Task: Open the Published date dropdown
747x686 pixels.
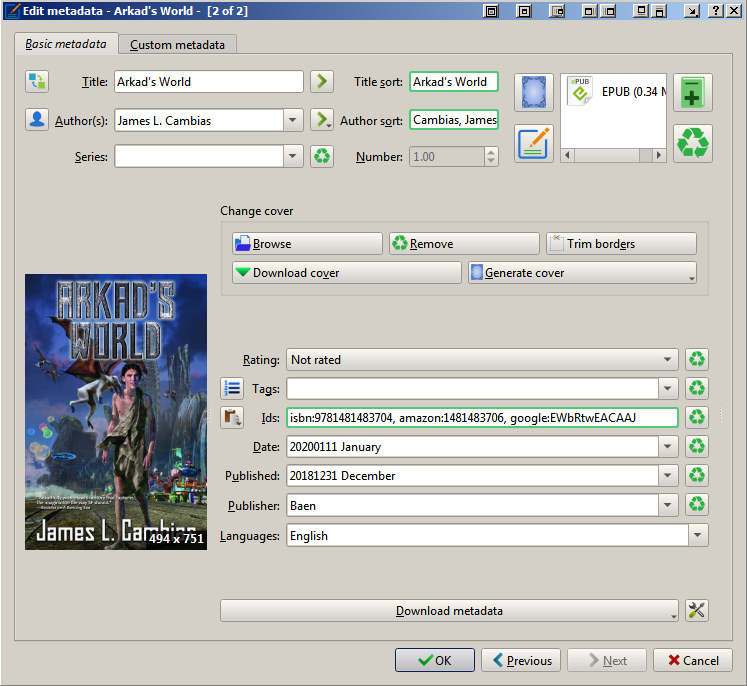Action: (x=667, y=475)
